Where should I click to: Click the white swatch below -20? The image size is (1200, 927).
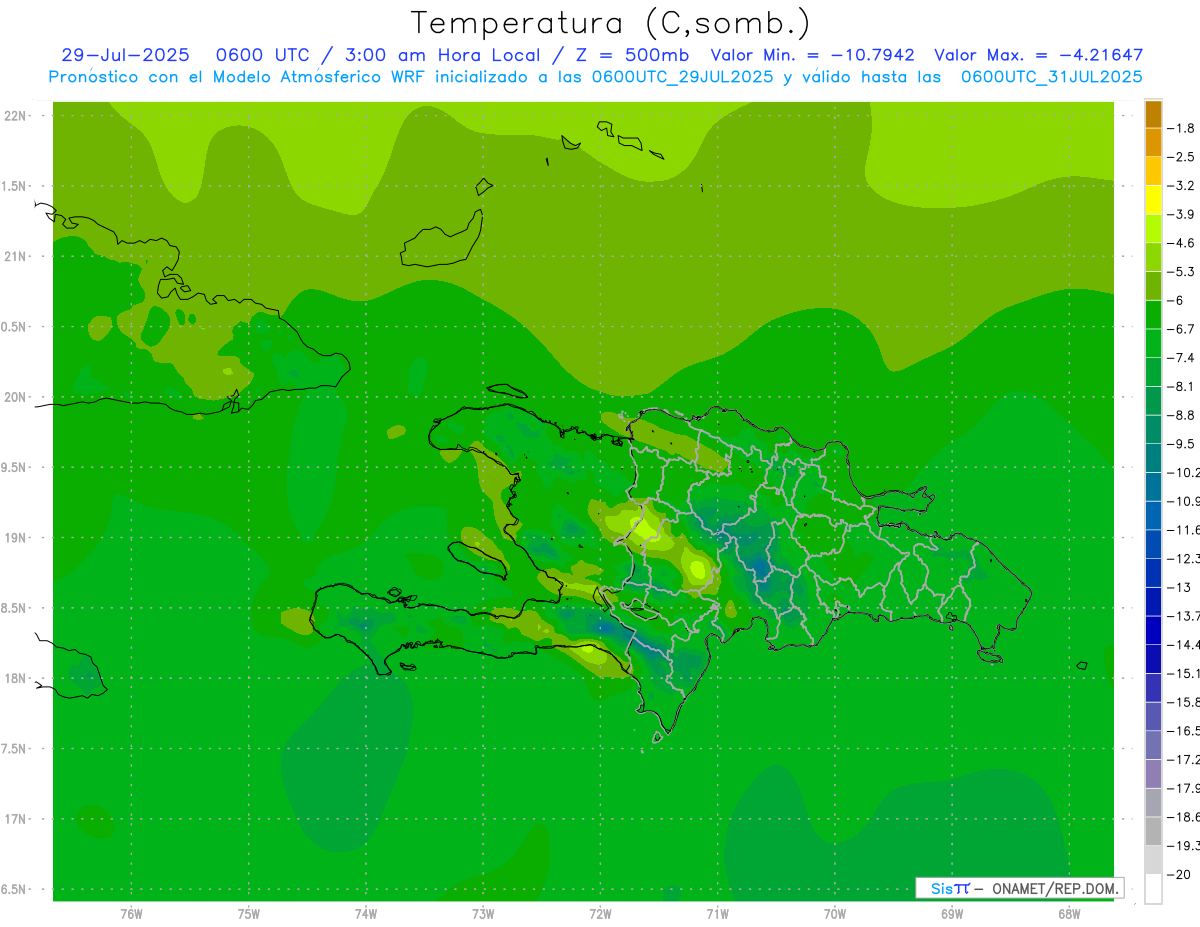1153,889
